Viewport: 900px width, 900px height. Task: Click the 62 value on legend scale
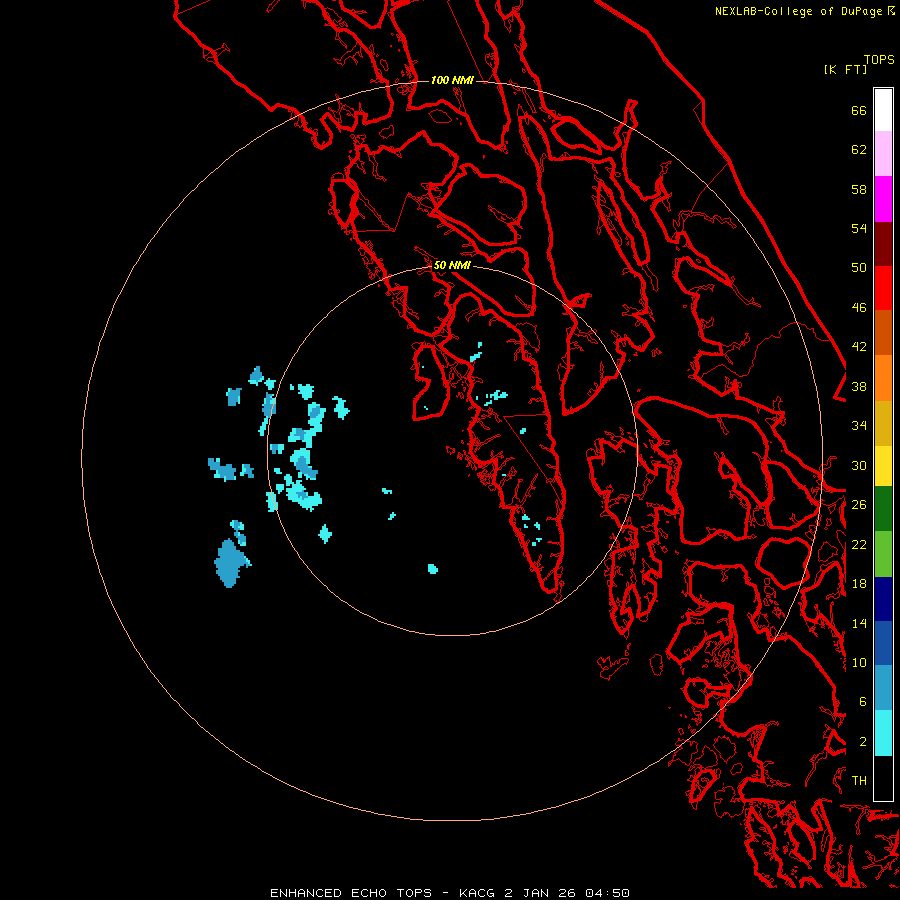(x=859, y=150)
